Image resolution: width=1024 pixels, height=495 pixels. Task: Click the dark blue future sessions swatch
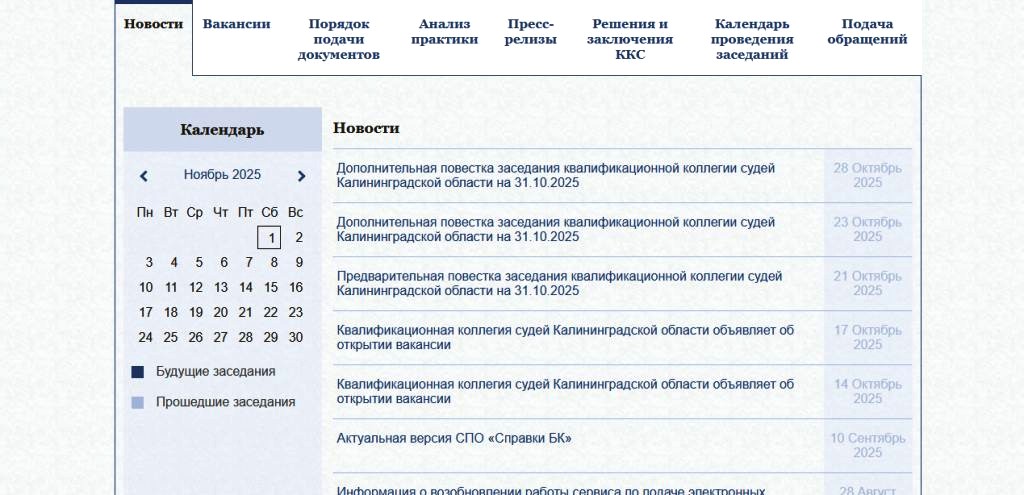pos(138,372)
